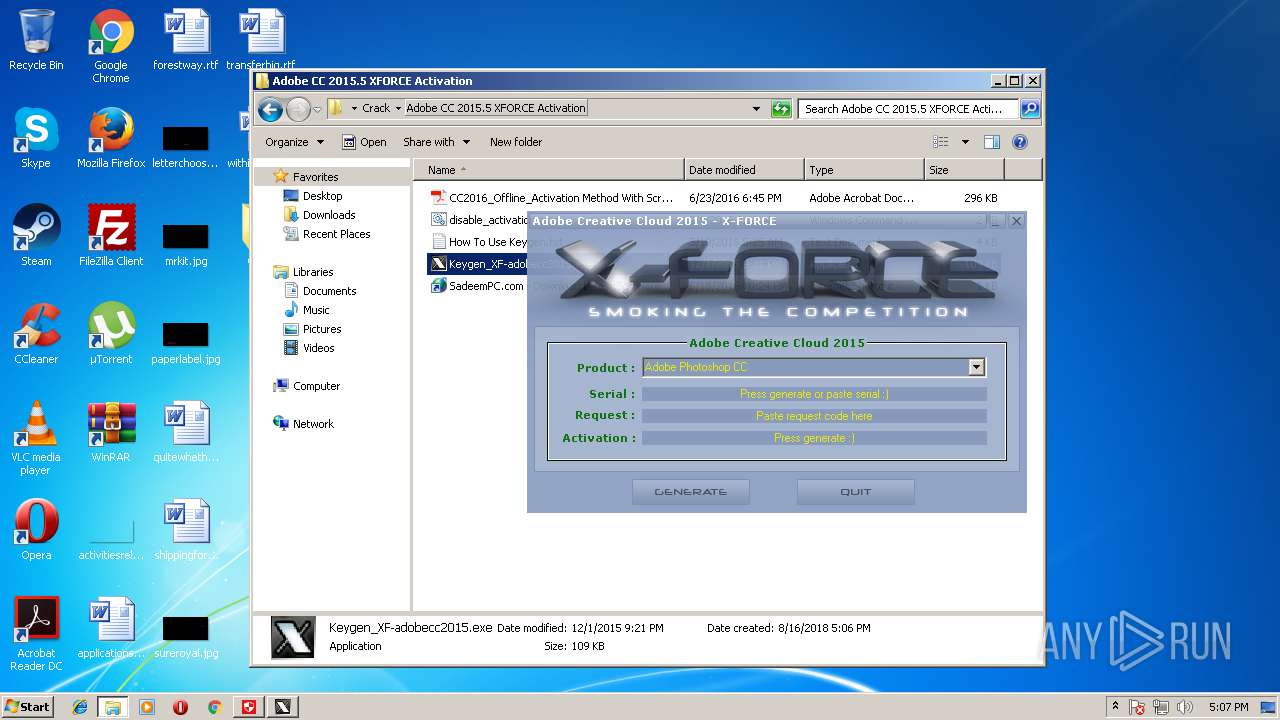1280x720 pixels.
Task: Click the Change your view icon
Action: [941, 142]
